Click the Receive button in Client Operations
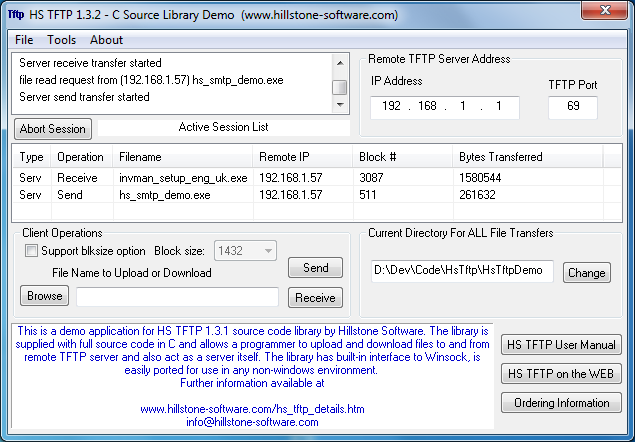The image size is (635, 442). pyautogui.click(x=315, y=298)
